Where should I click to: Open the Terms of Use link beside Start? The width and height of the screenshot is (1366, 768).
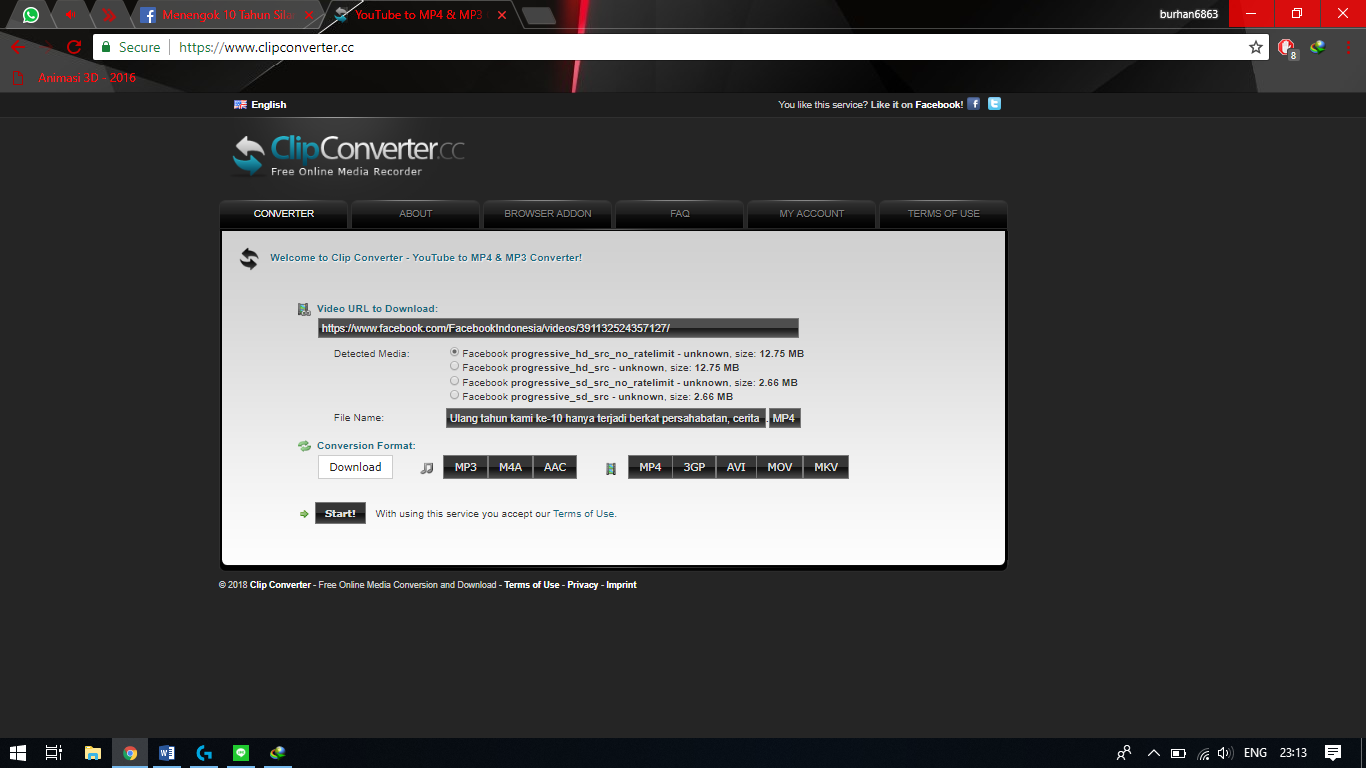584,514
